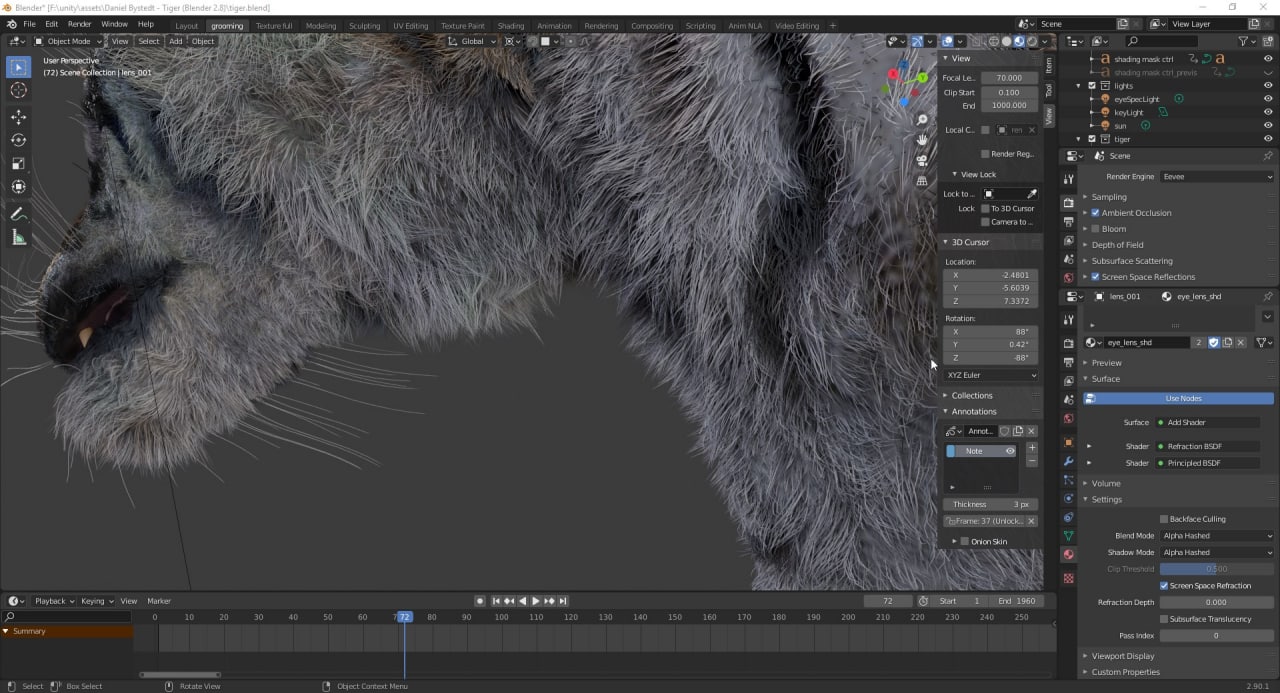Activate the Annotate pencil tool
This screenshot has width=1280, height=693.
pyautogui.click(x=18, y=213)
